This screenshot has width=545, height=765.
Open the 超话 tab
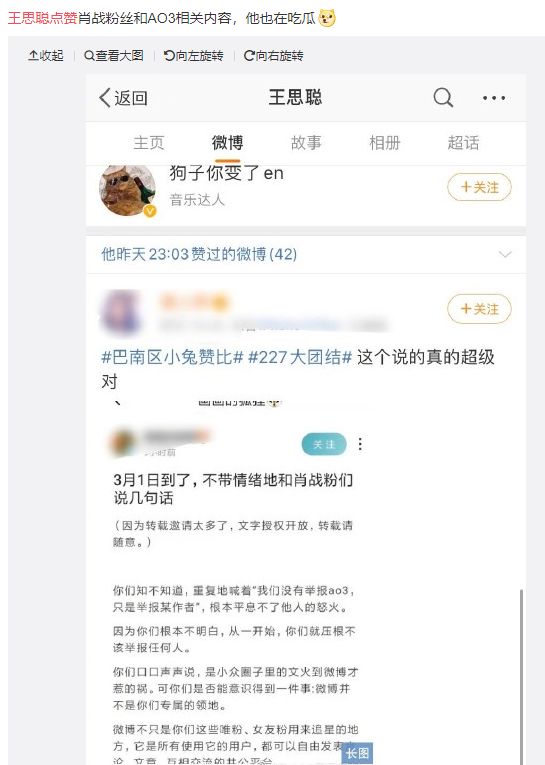pyautogui.click(x=464, y=143)
